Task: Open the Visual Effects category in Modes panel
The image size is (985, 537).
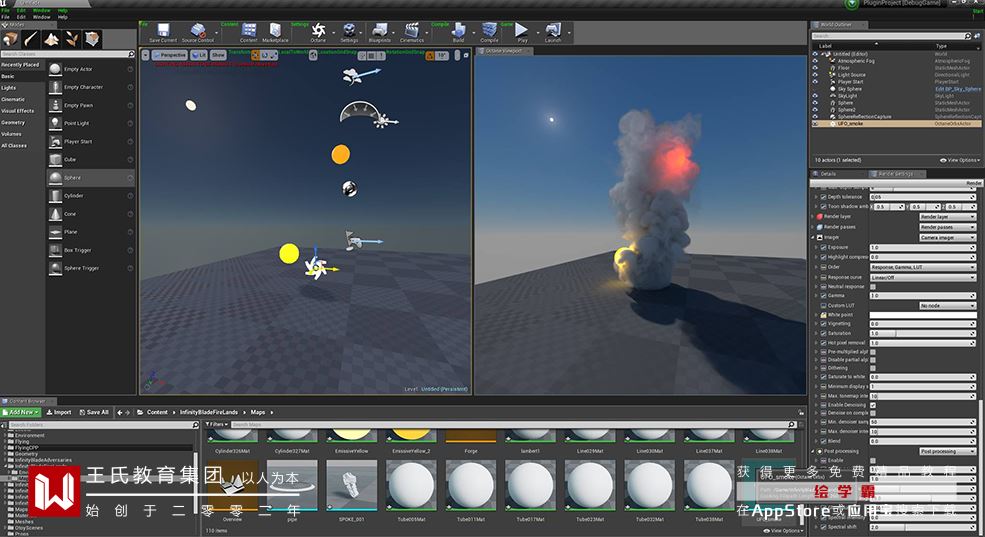Action: click(x=18, y=111)
